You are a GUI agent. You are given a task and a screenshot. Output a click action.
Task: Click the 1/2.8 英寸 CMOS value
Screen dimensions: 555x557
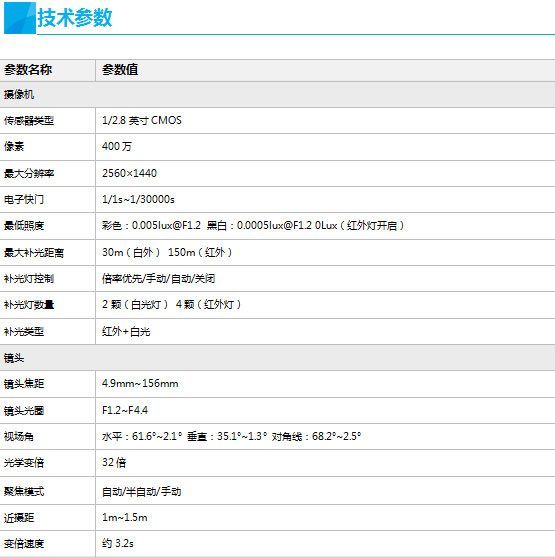(x=142, y=120)
